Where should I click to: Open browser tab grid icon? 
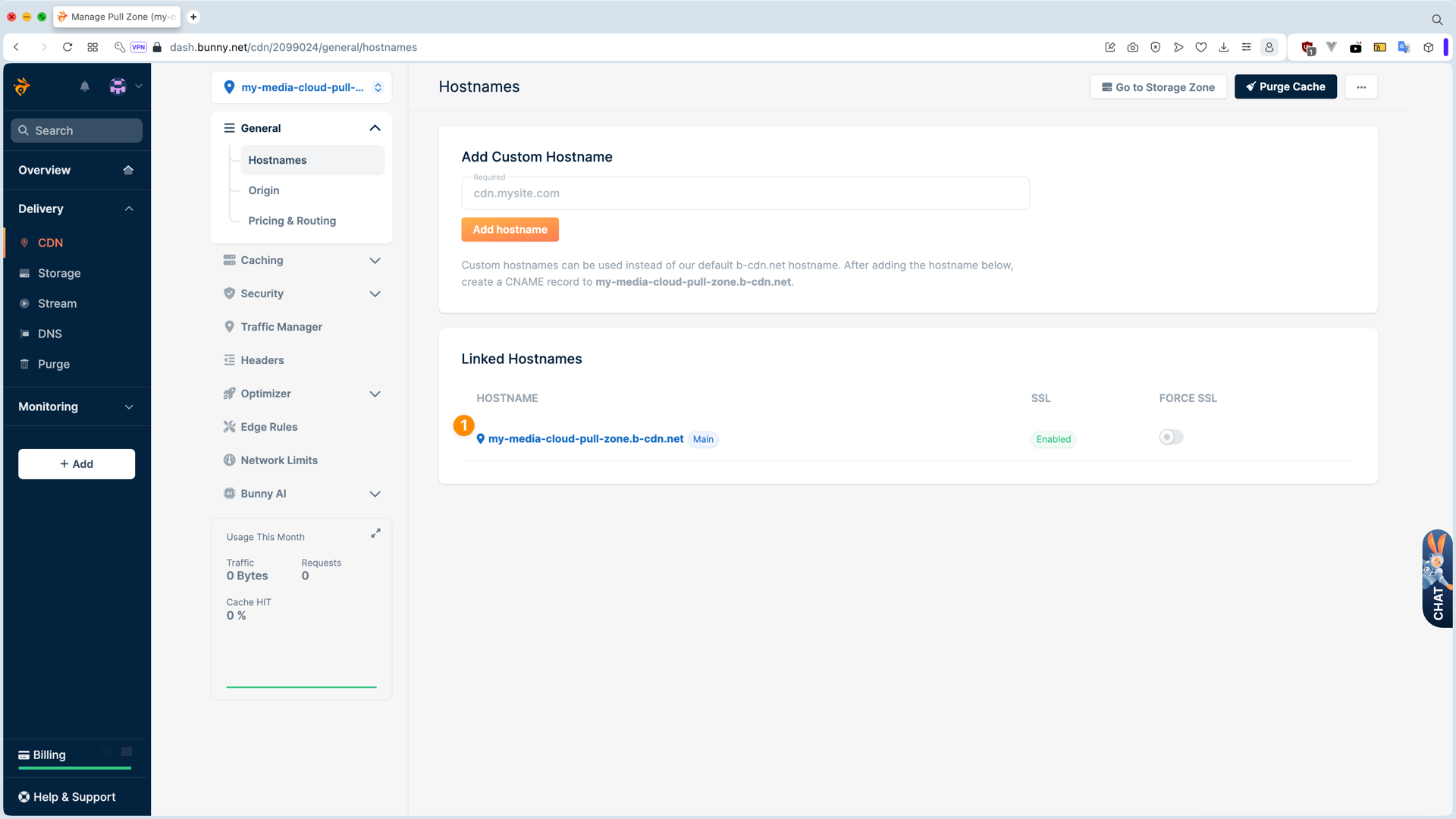(x=93, y=47)
